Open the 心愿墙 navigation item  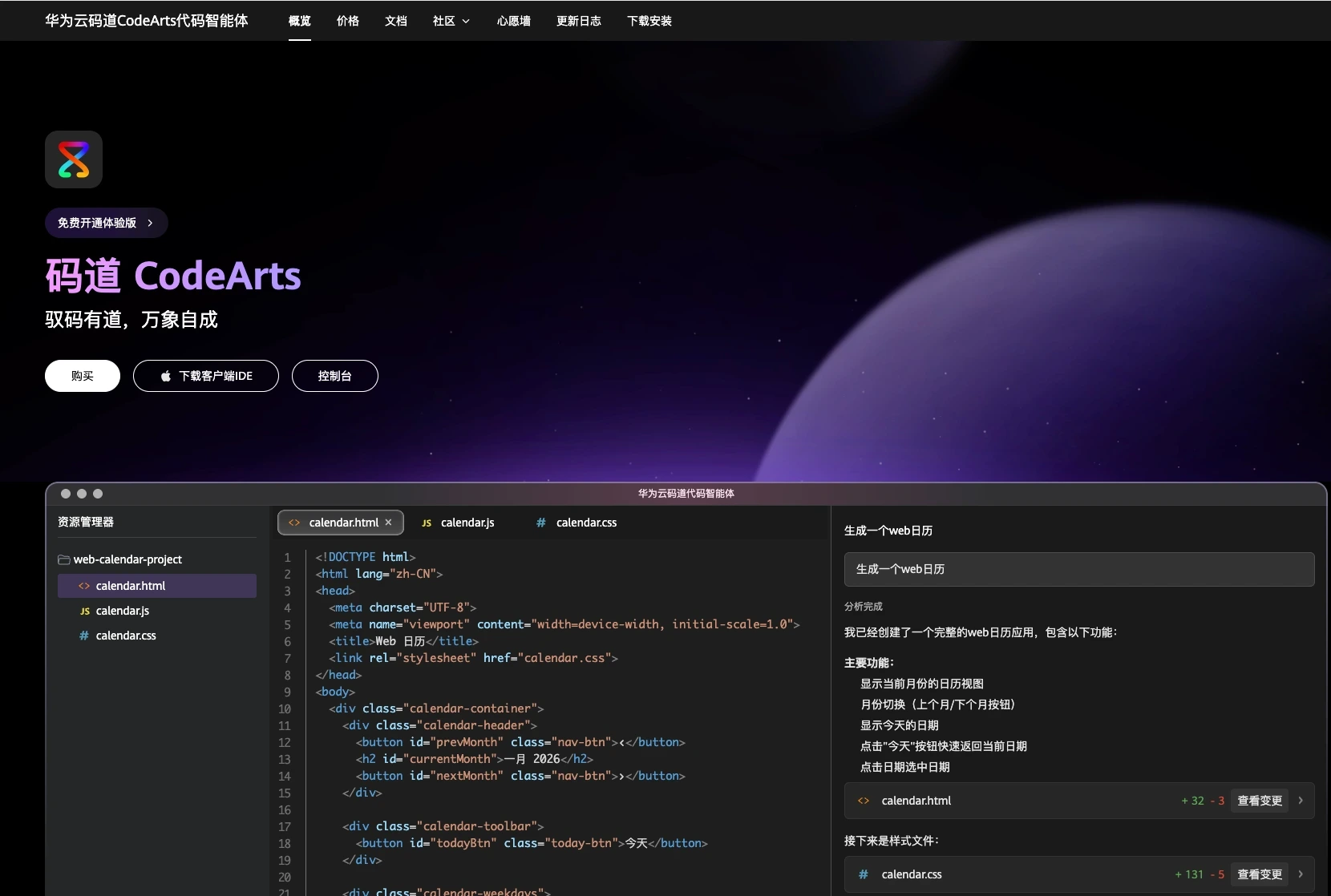coord(514,21)
